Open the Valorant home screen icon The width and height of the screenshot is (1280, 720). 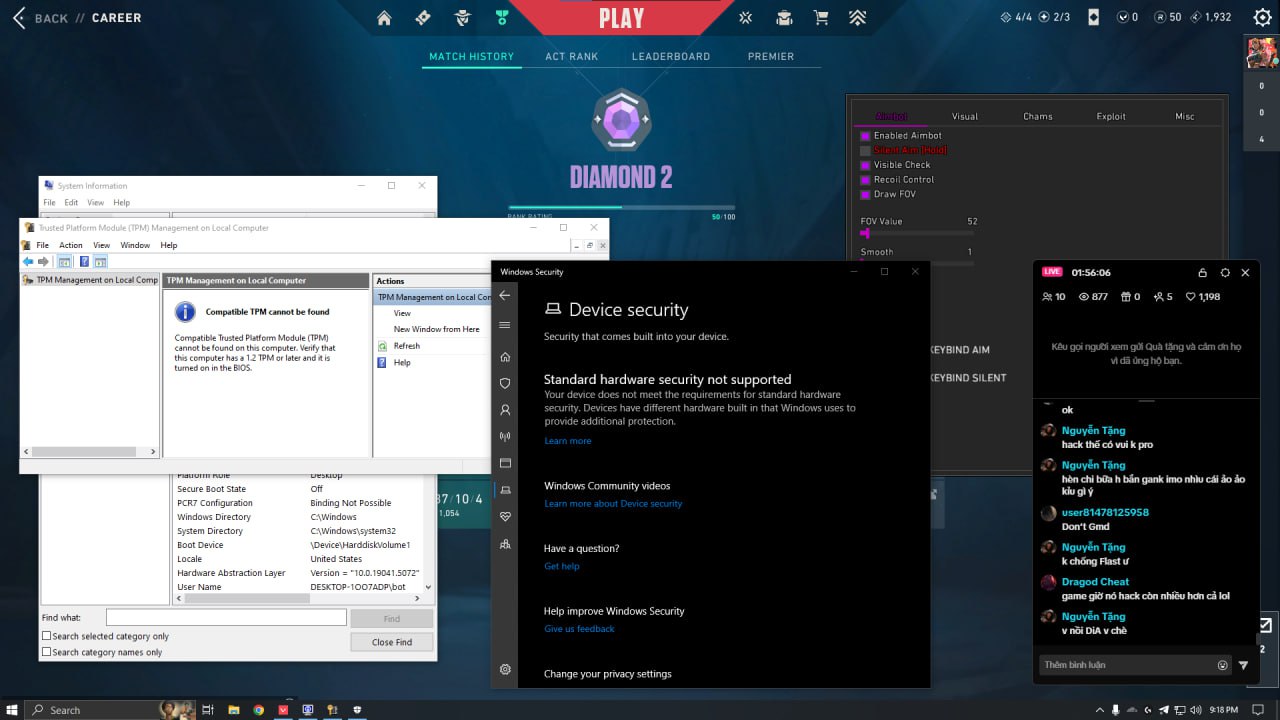[x=385, y=18]
